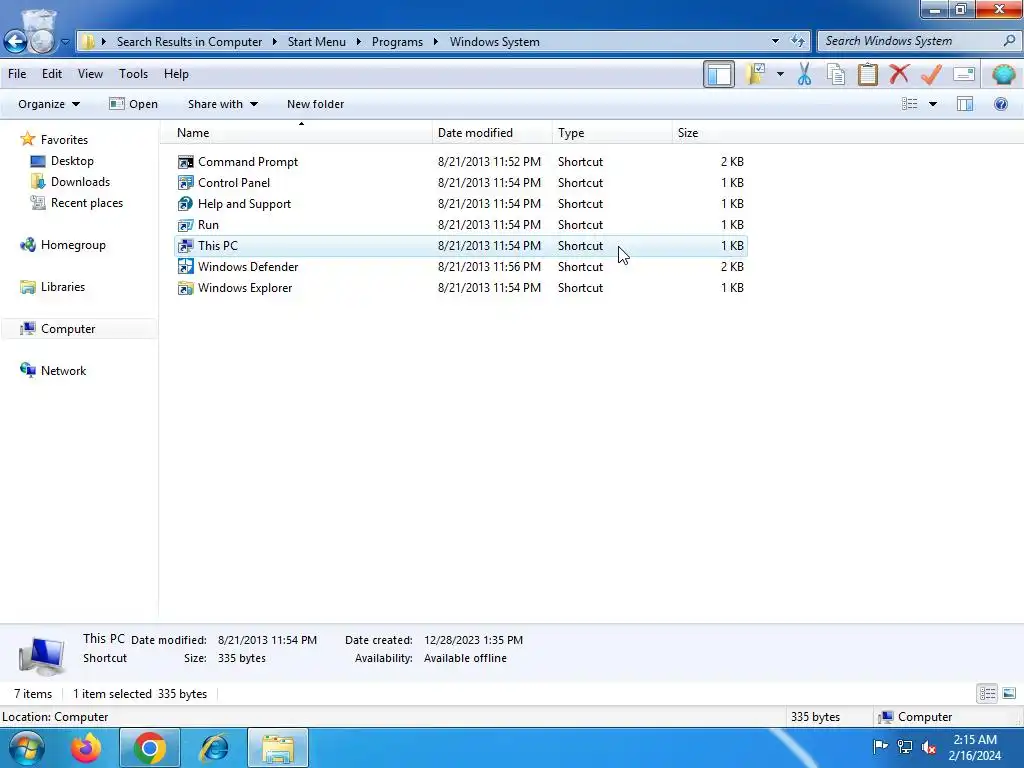Click Start Menu in the address breadcrumb
The height and width of the screenshot is (768, 1024).
[x=317, y=42]
